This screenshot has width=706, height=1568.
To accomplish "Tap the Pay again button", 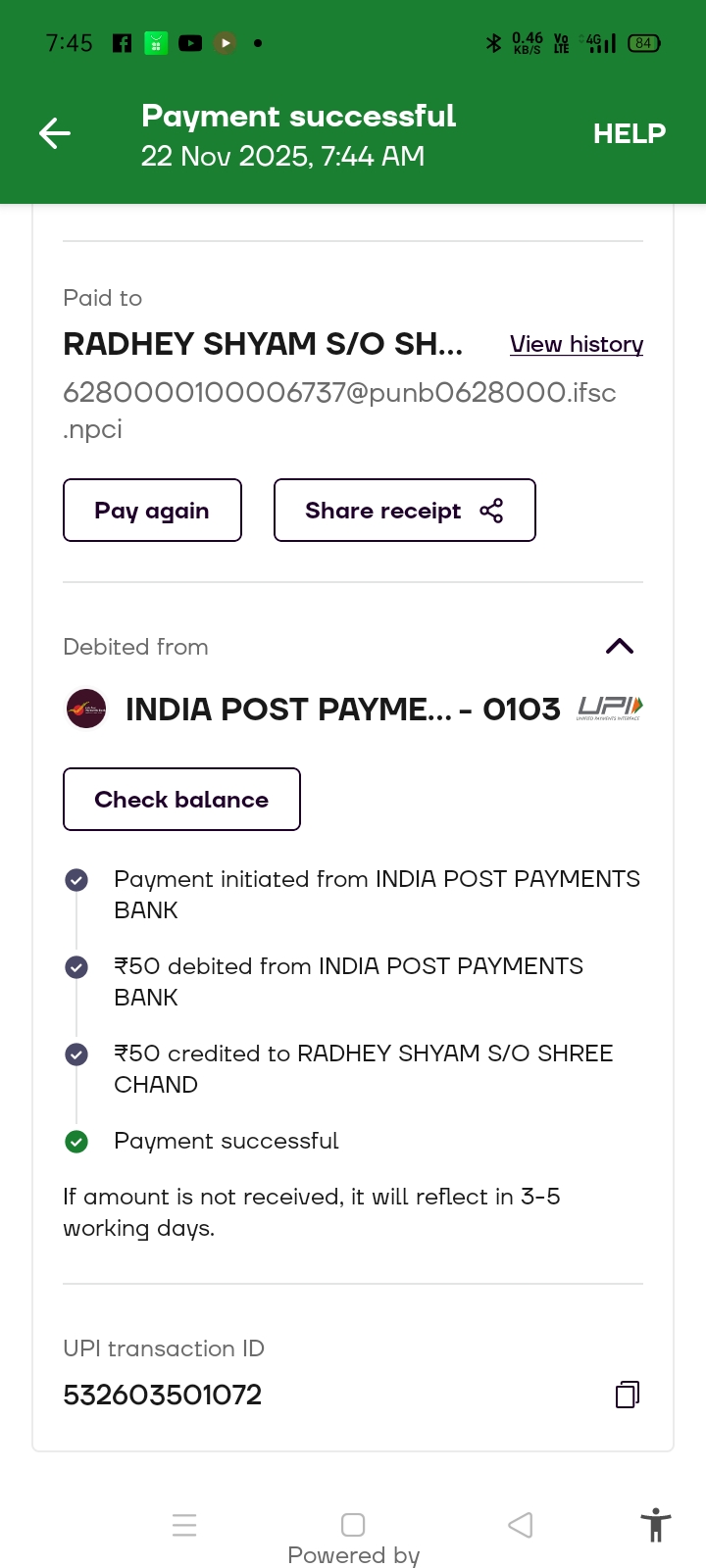I will tap(152, 511).
